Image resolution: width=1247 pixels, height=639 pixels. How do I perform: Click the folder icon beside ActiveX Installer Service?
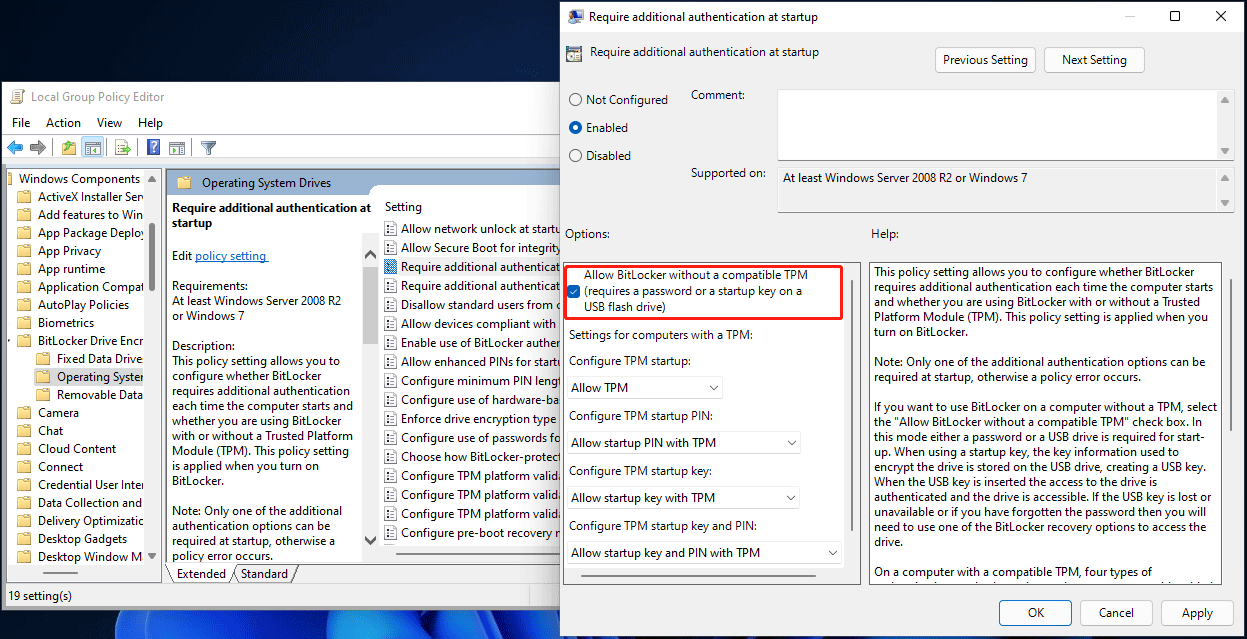coord(25,197)
